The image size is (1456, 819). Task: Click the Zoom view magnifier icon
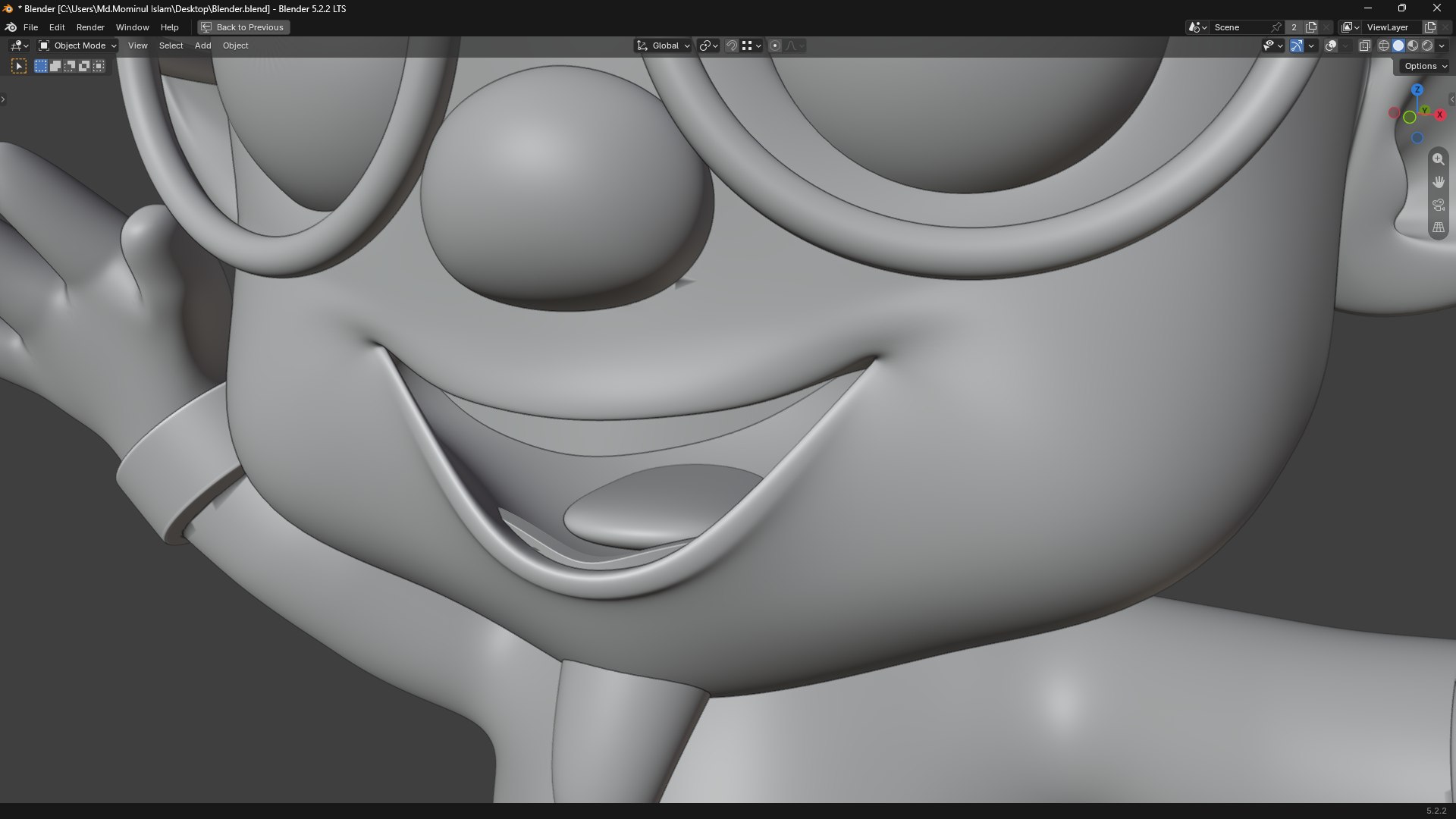coord(1438,159)
